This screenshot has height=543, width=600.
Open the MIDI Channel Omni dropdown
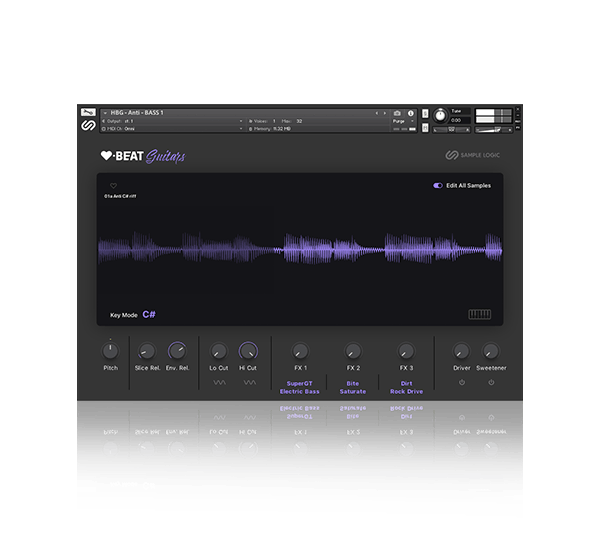173,129
